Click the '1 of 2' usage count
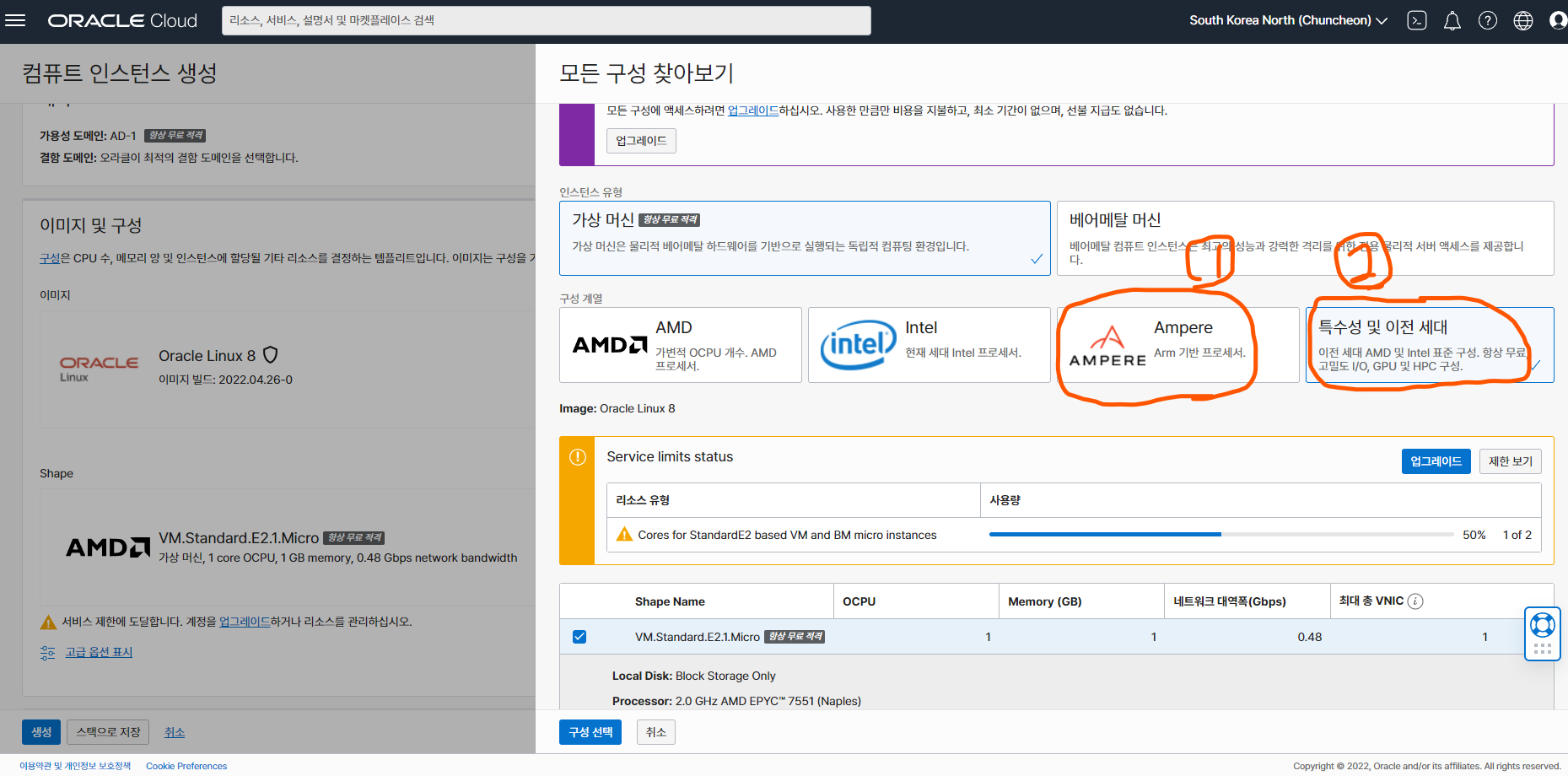Viewport: 1568px width, 776px height. tap(1517, 535)
